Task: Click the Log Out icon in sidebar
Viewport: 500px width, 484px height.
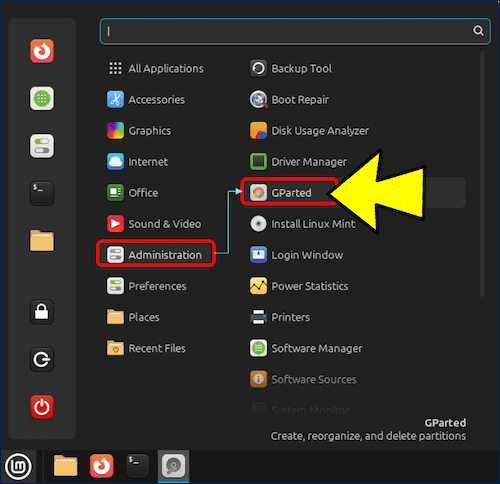Action: [x=42, y=359]
